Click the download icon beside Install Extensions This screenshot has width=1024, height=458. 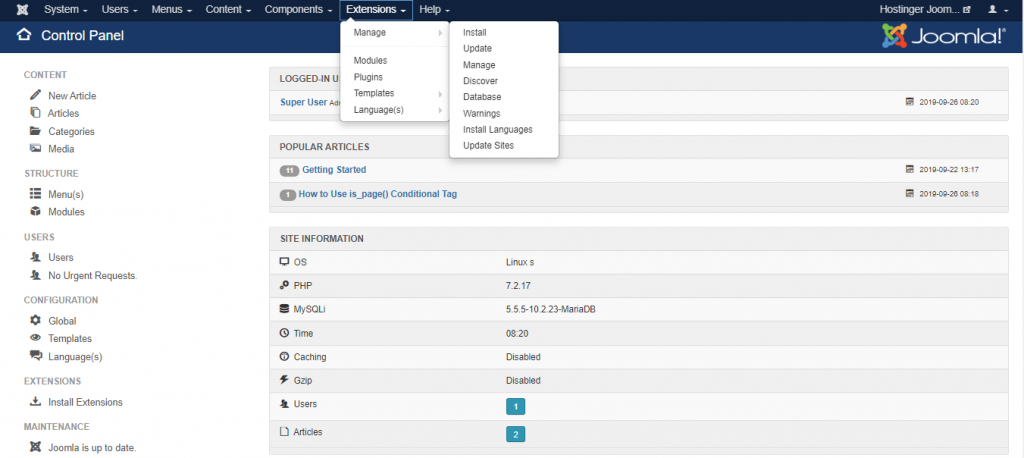click(35, 402)
